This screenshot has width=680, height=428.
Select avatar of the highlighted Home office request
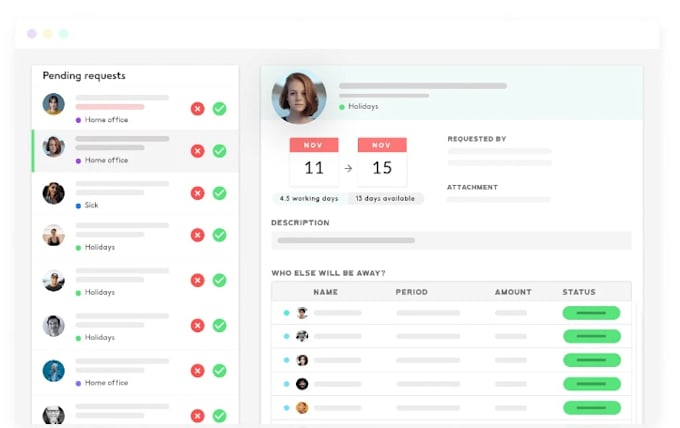coord(53,147)
